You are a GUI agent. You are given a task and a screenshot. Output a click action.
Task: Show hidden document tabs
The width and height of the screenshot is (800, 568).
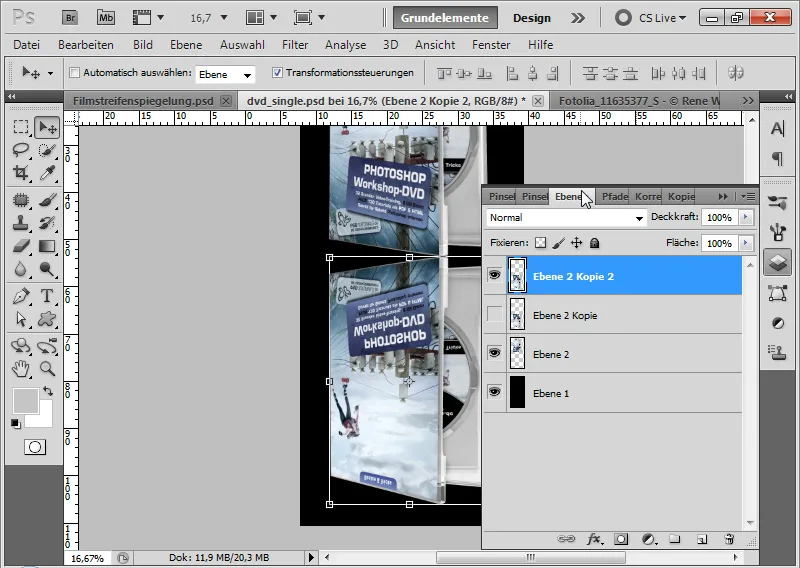click(748, 101)
